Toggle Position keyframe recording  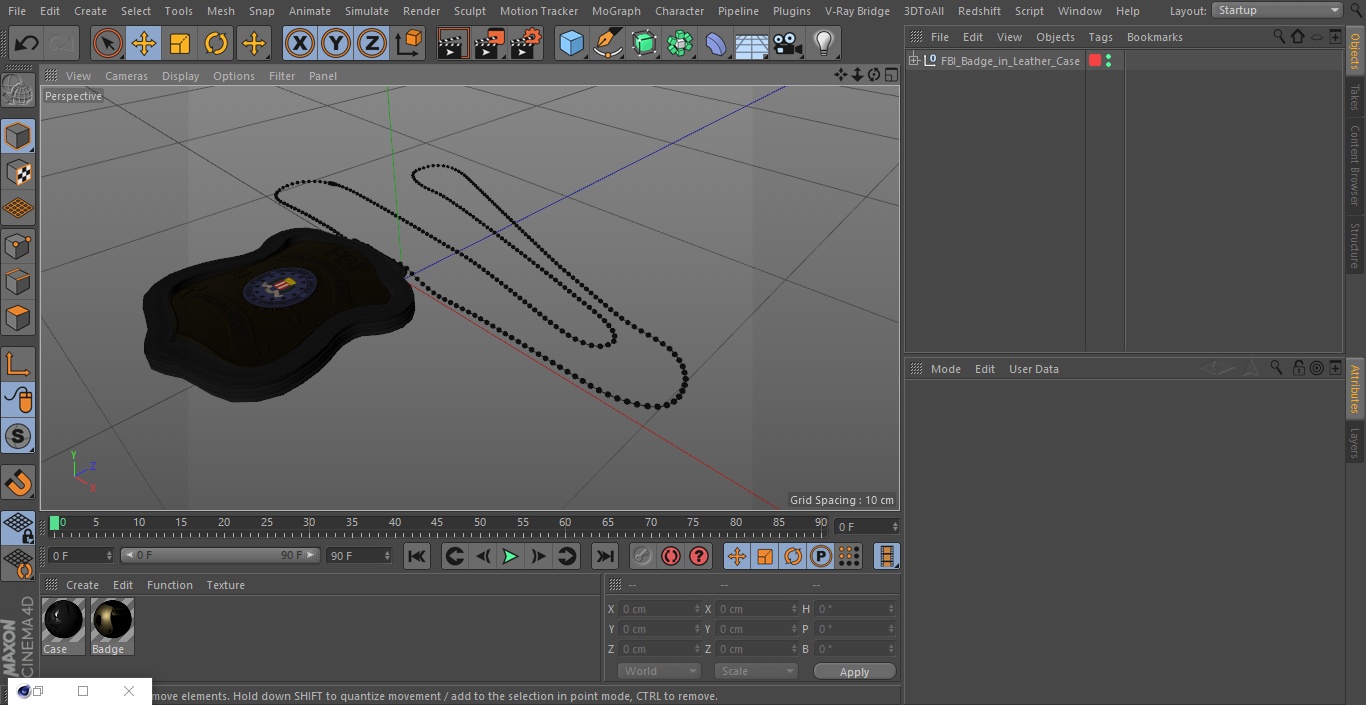coord(737,556)
